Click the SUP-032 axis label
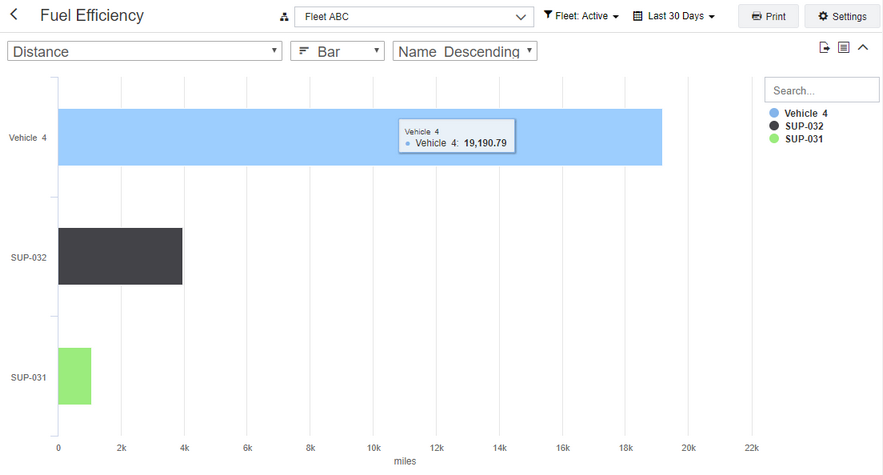The width and height of the screenshot is (883, 475). coord(29,258)
